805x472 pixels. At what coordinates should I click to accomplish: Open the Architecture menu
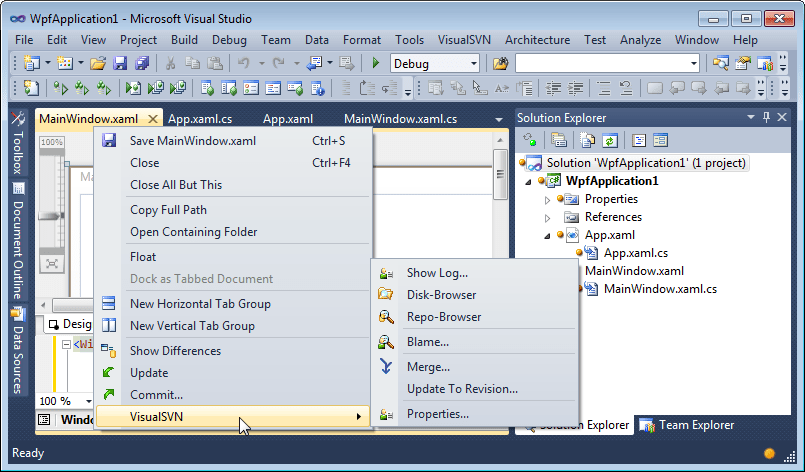pyautogui.click(x=538, y=40)
